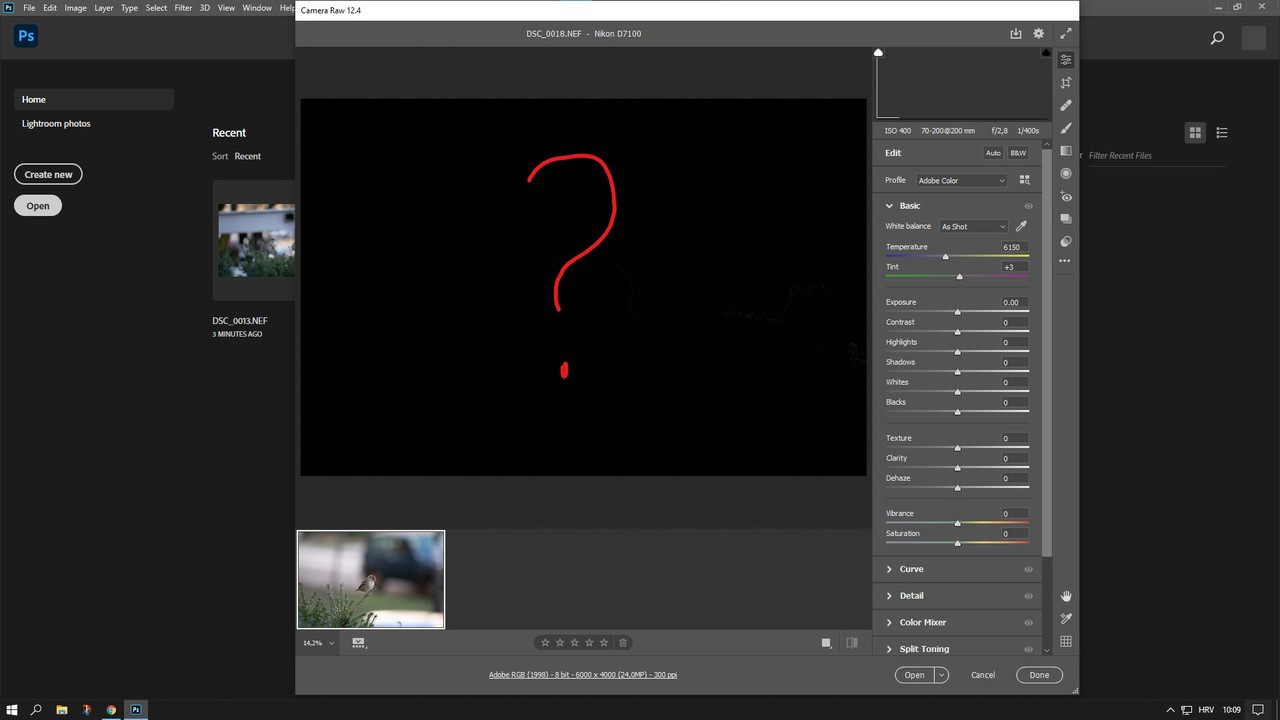The image size is (1280, 720).
Task: Open the Snapshots panel icon
Action: point(1066,218)
